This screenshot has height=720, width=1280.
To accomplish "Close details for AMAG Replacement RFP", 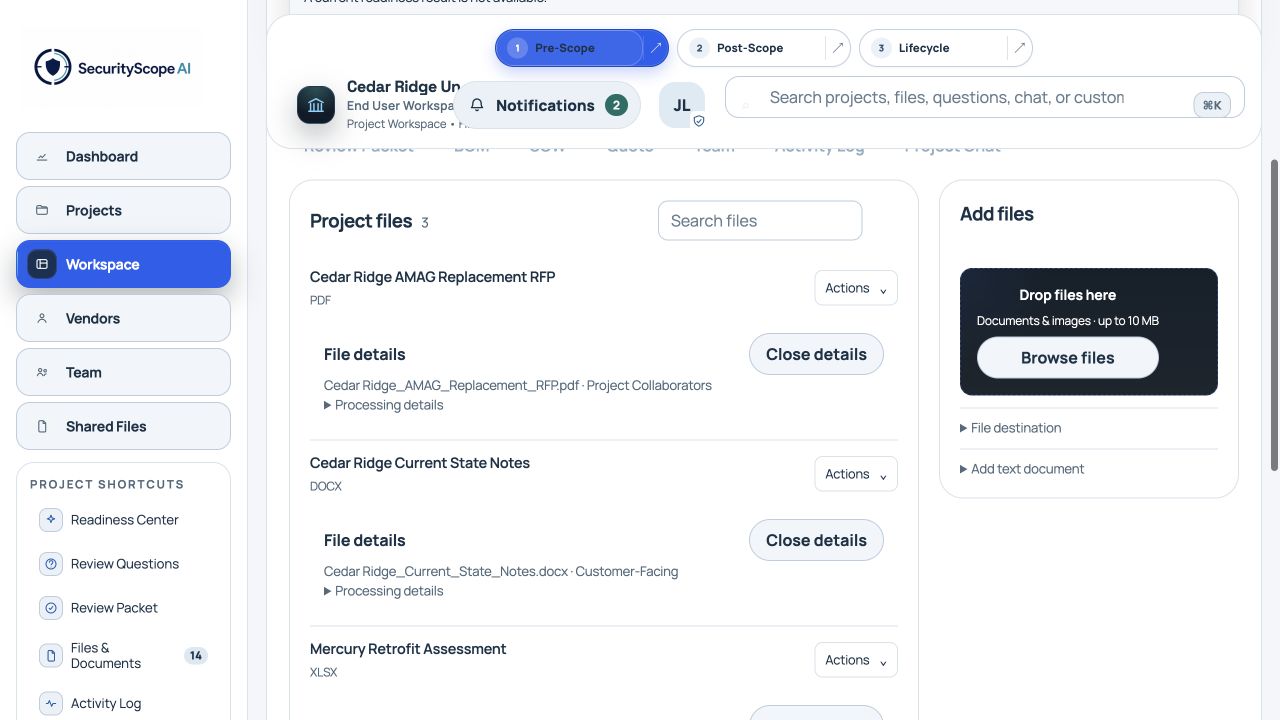I will 816,354.
